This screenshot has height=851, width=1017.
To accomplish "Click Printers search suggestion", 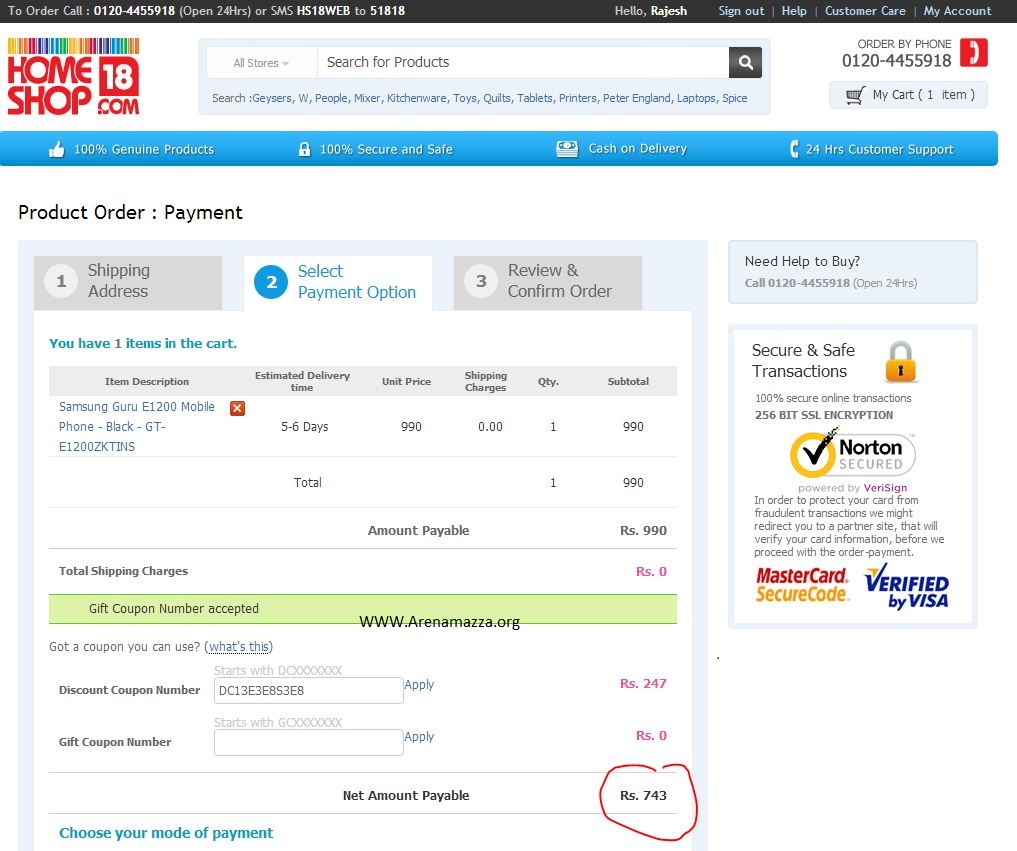I will [x=578, y=99].
